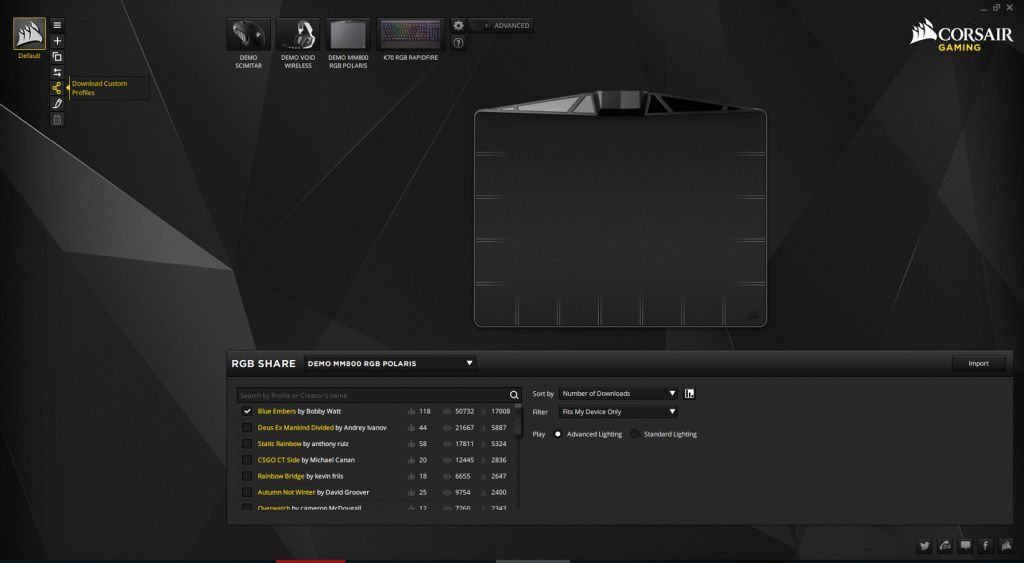Click the search magnifier icon
Viewport: 1024px width, 563px height.
(x=514, y=395)
